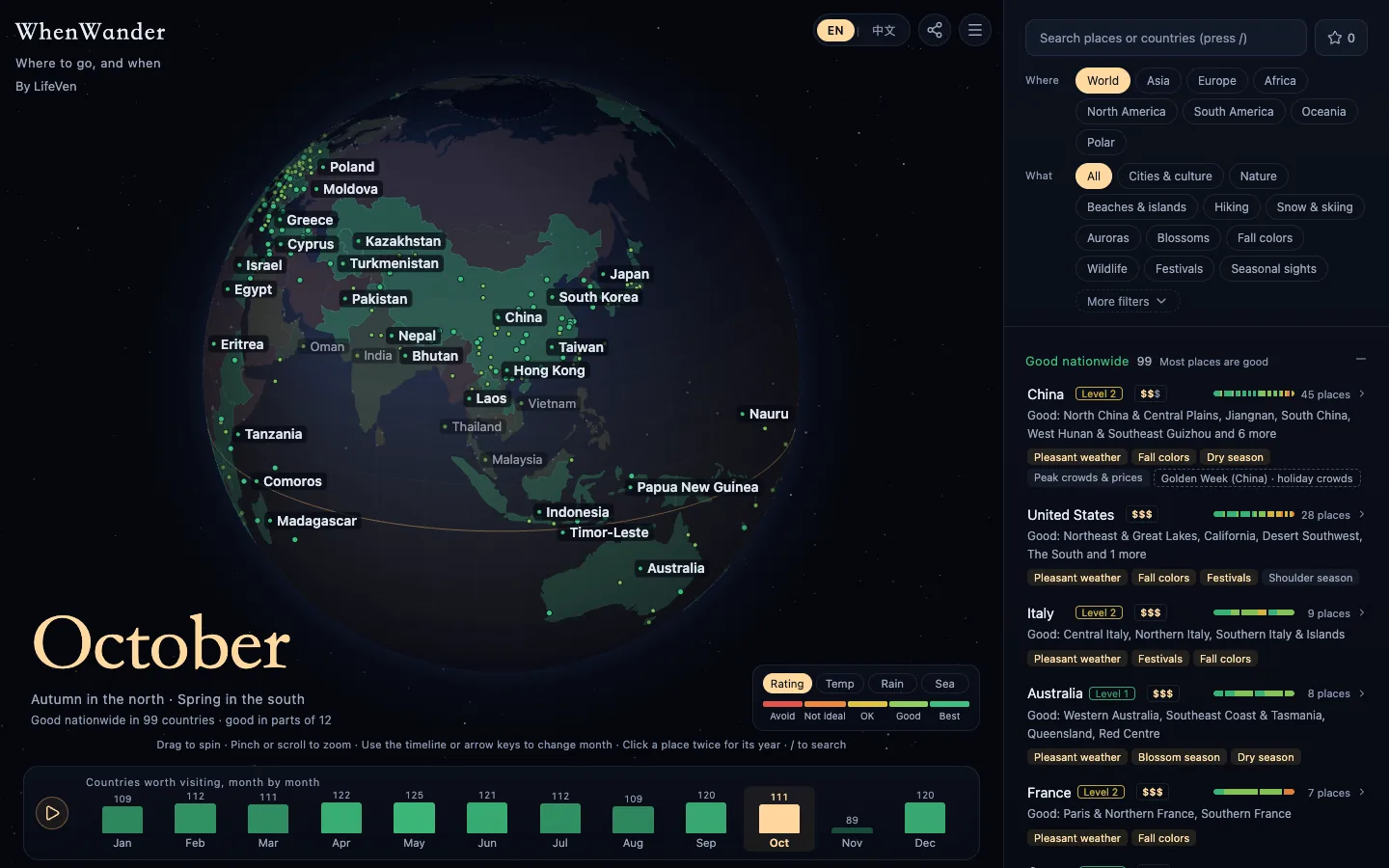Click the search places input field

coord(1165,38)
